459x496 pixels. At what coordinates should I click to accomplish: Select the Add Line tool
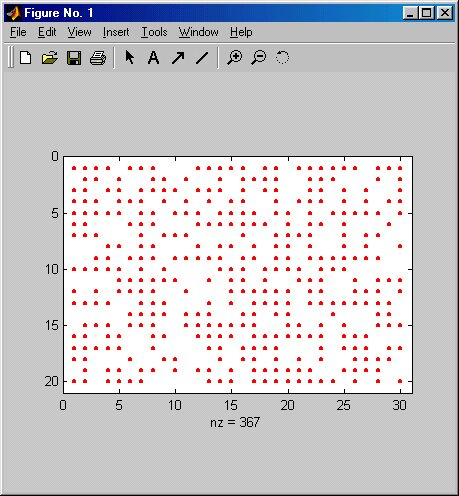(x=202, y=58)
